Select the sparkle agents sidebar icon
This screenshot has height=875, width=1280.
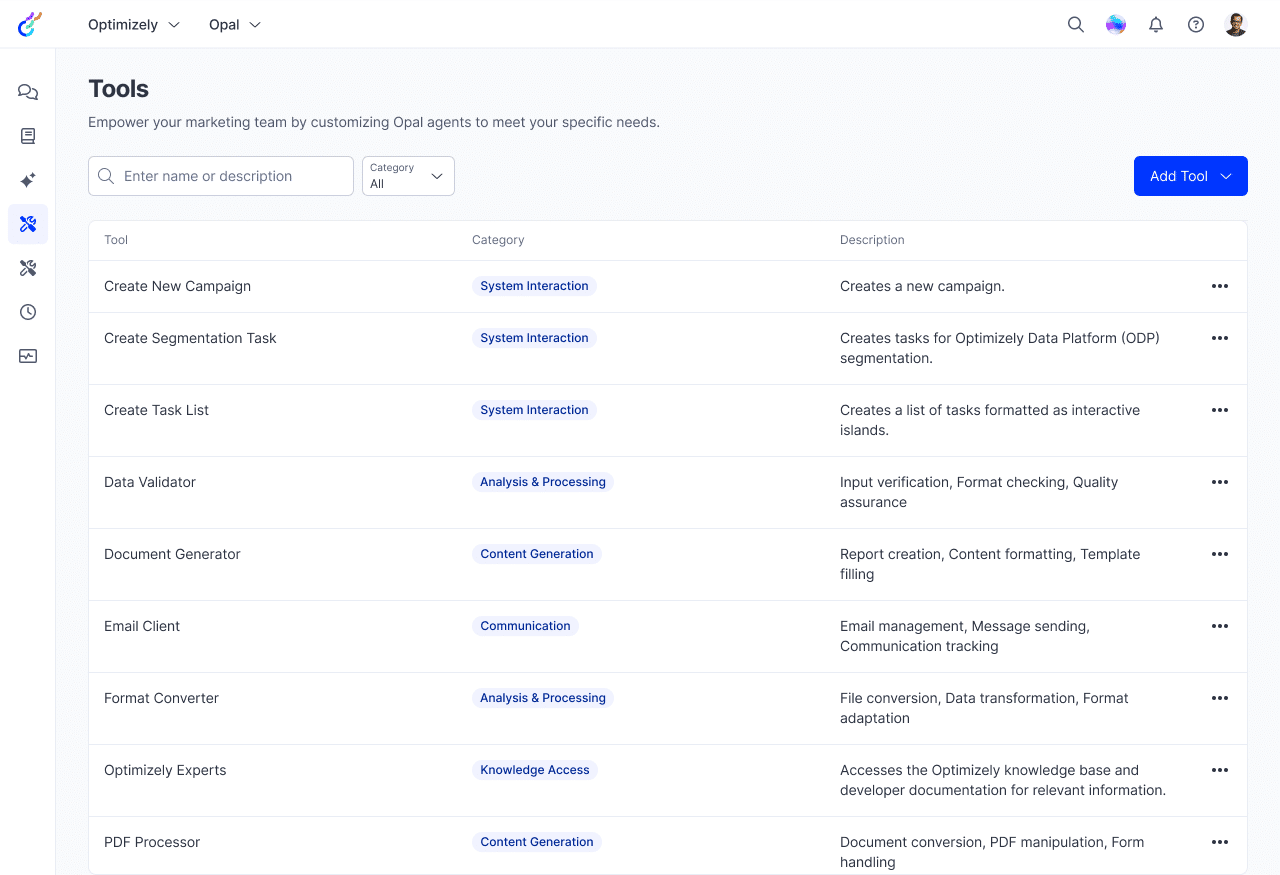coord(28,180)
